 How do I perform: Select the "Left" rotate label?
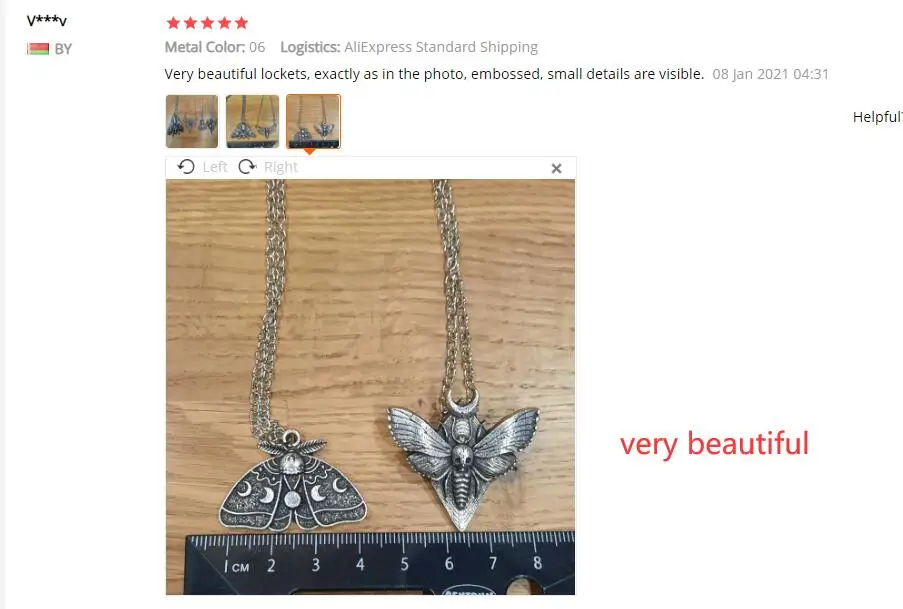pos(215,167)
